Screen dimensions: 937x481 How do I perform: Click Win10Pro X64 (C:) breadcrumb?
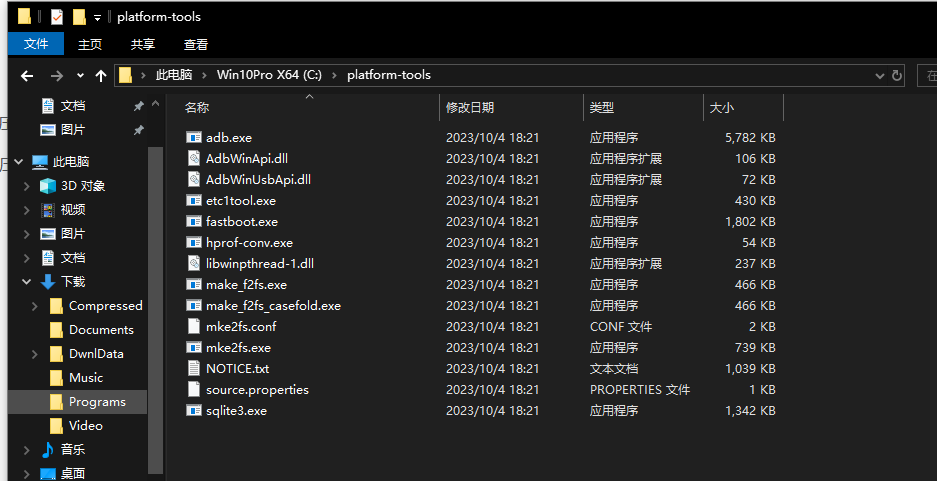tap(270, 75)
